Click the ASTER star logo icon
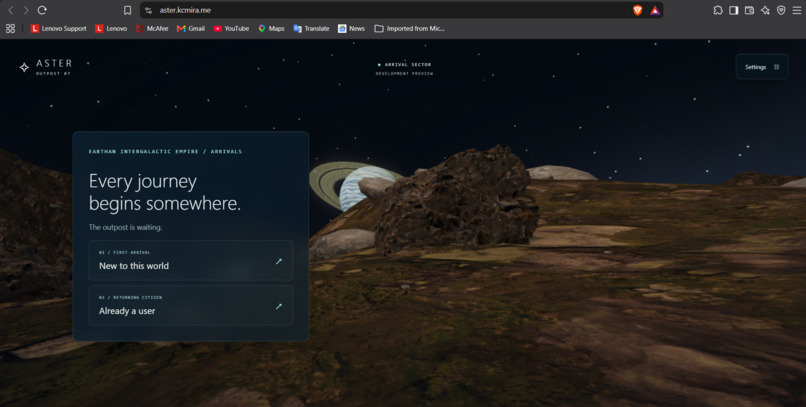The height and width of the screenshot is (407, 806). 24,67
